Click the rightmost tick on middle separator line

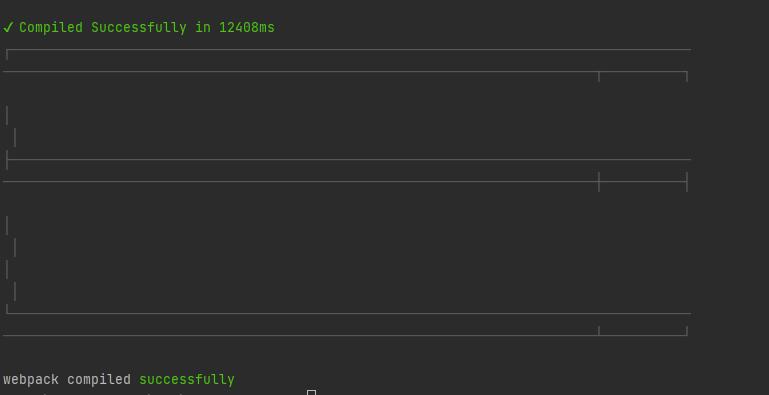[687, 182]
